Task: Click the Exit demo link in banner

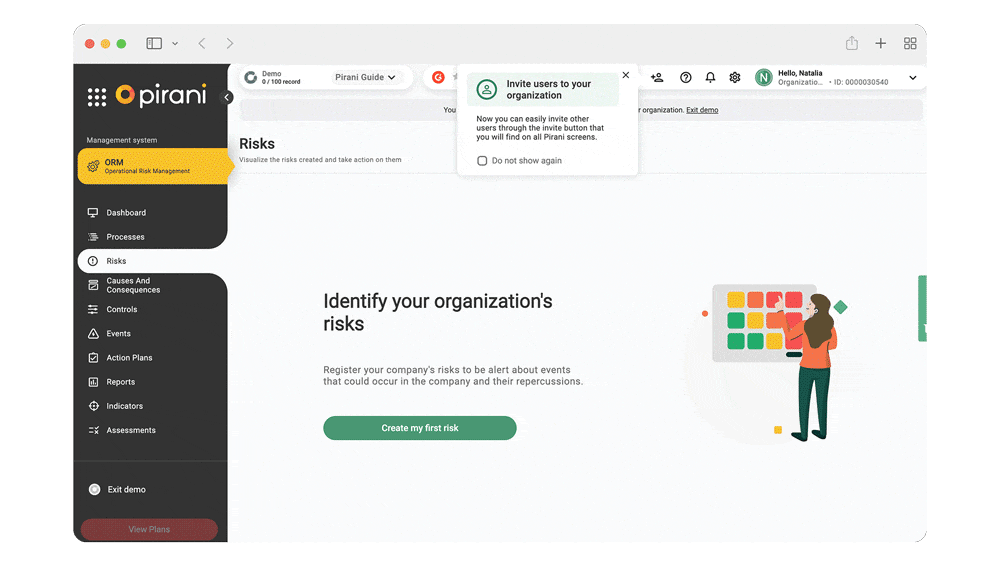Action: 701,110
